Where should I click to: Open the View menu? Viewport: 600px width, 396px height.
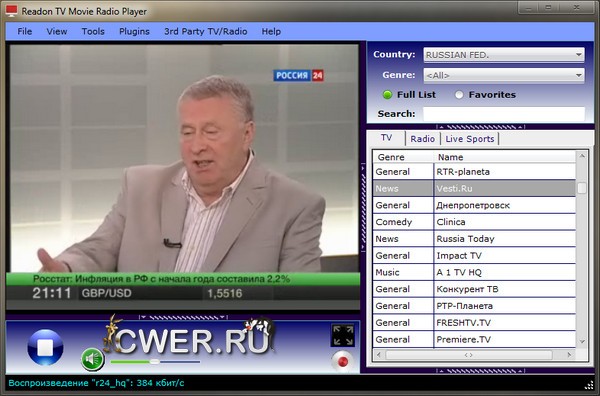57,31
